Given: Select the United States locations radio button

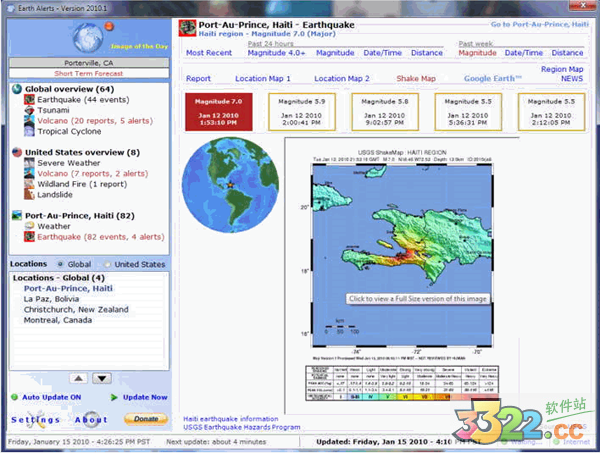Looking at the screenshot, I should click(108, 264).
